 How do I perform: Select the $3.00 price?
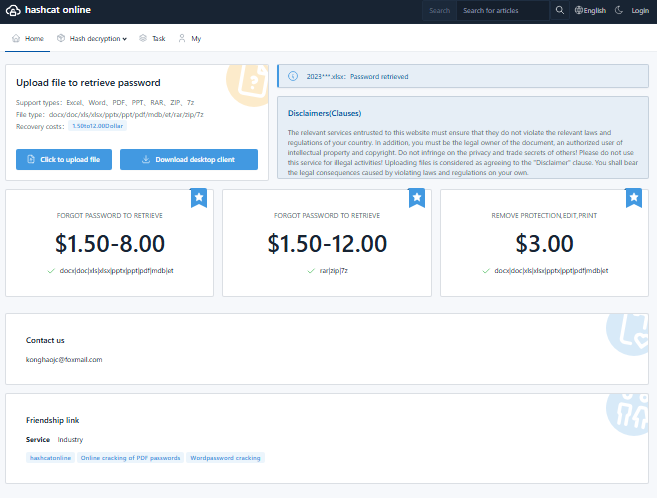coord(544,243)
